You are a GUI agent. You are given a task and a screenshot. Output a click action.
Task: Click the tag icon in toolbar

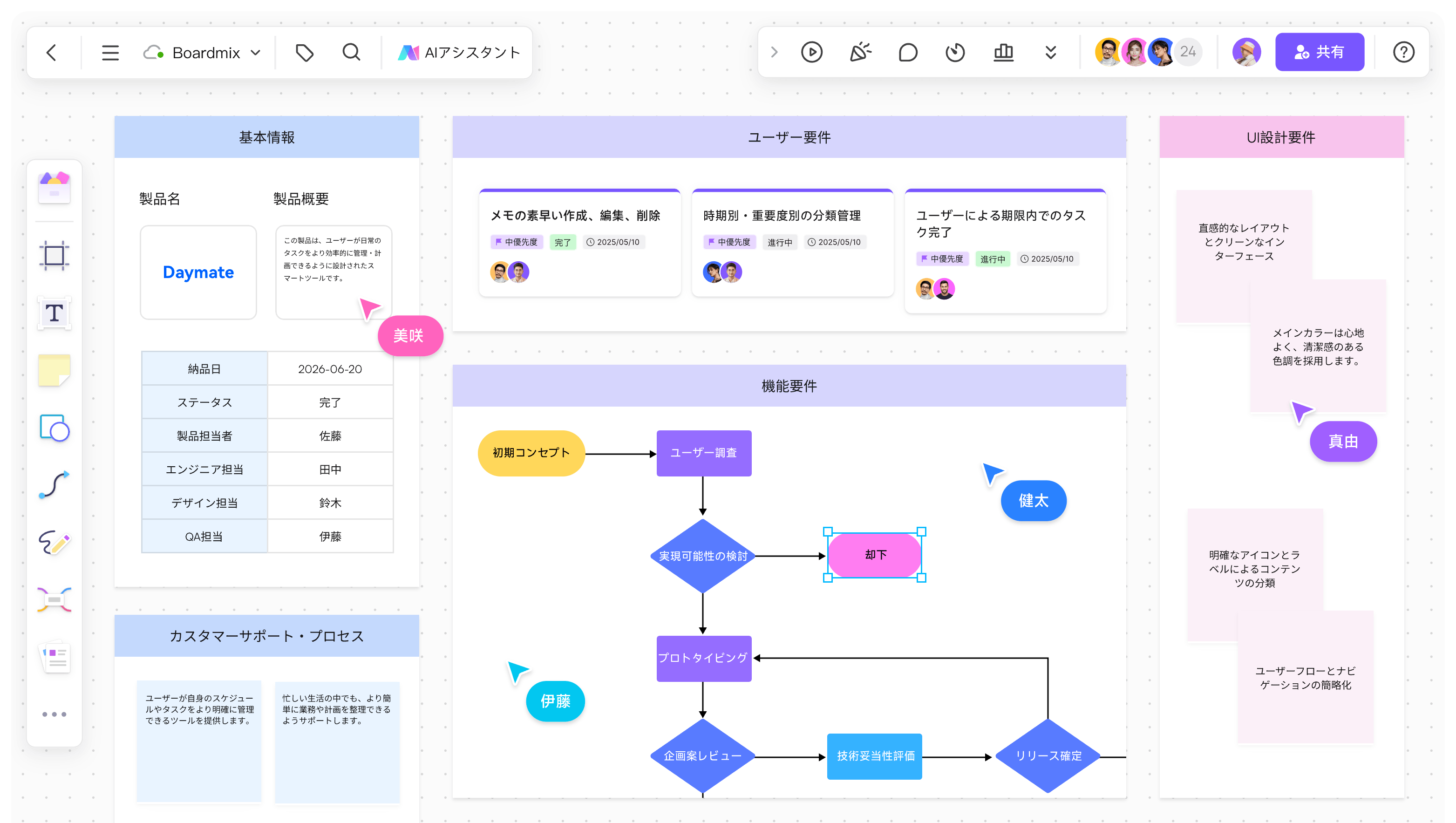[x=305, y=53]
